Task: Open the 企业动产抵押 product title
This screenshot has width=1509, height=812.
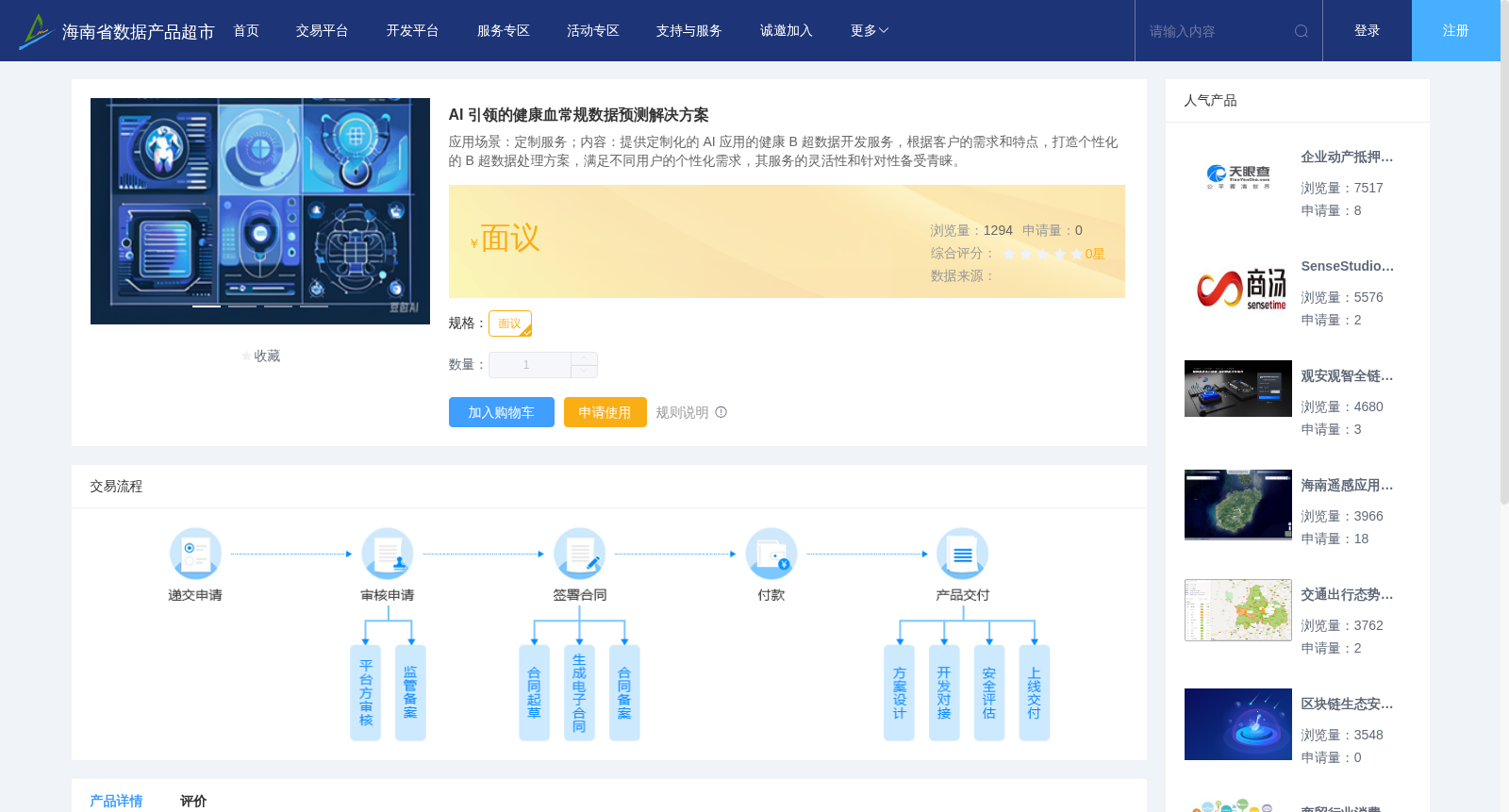Action: [x=1347, y=157]
